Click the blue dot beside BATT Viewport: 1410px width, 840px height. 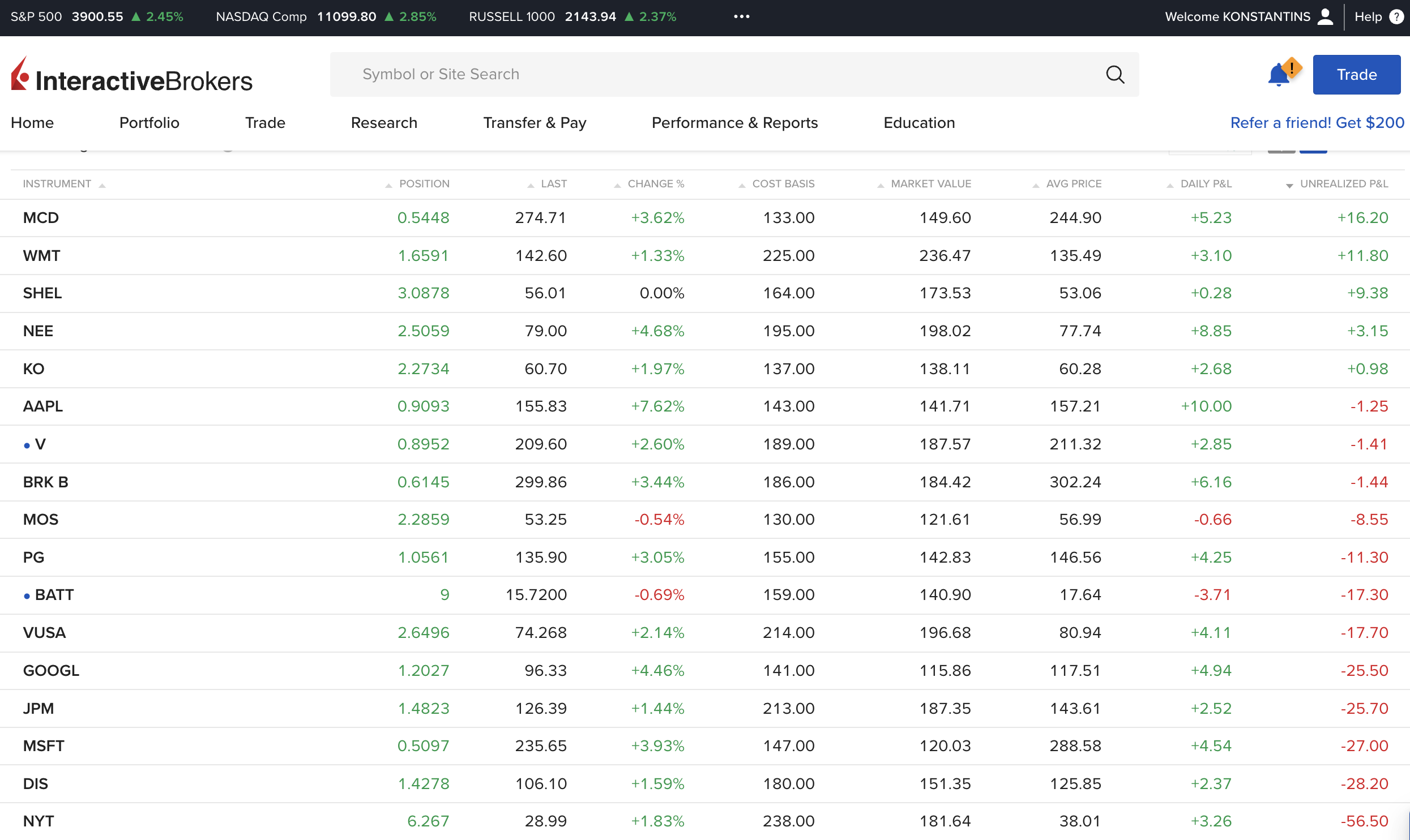pos(27,596)
